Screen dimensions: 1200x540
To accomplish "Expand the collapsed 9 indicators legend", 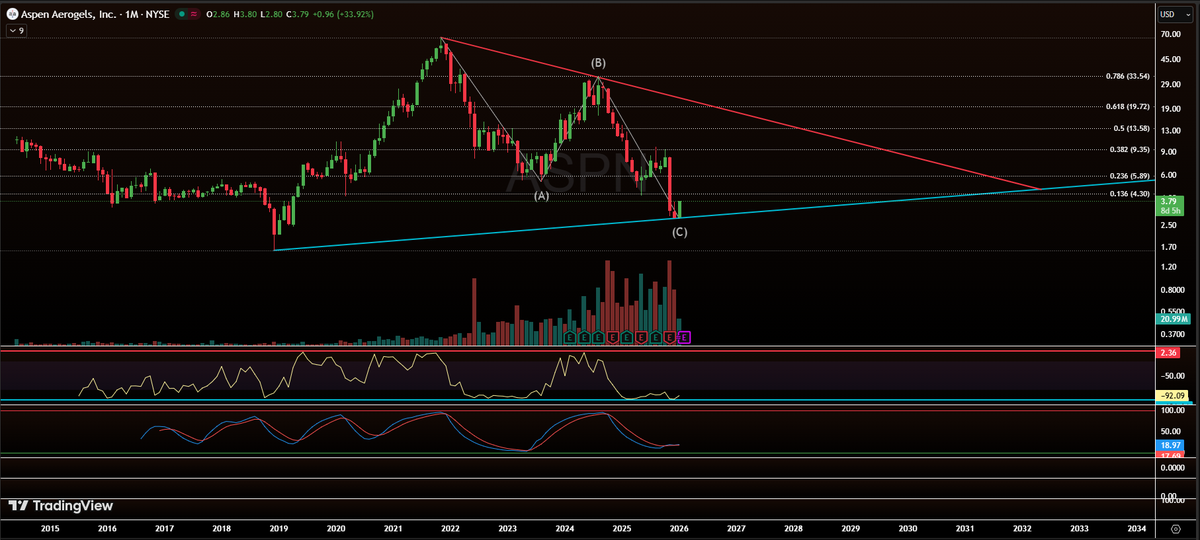I will (16, 31).
